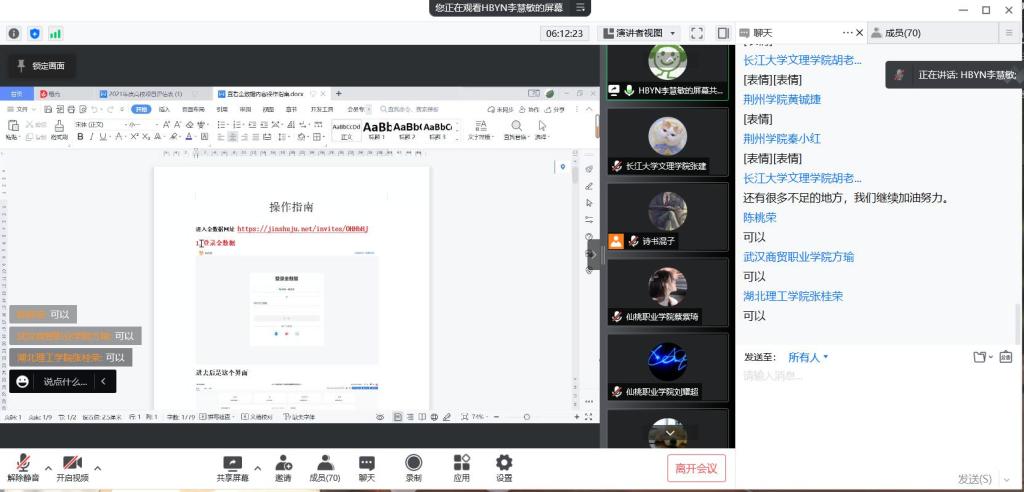Click the 离开会议 leave meeting button
This screenshot has width=1024, height=492.
(x=696, y=468)
